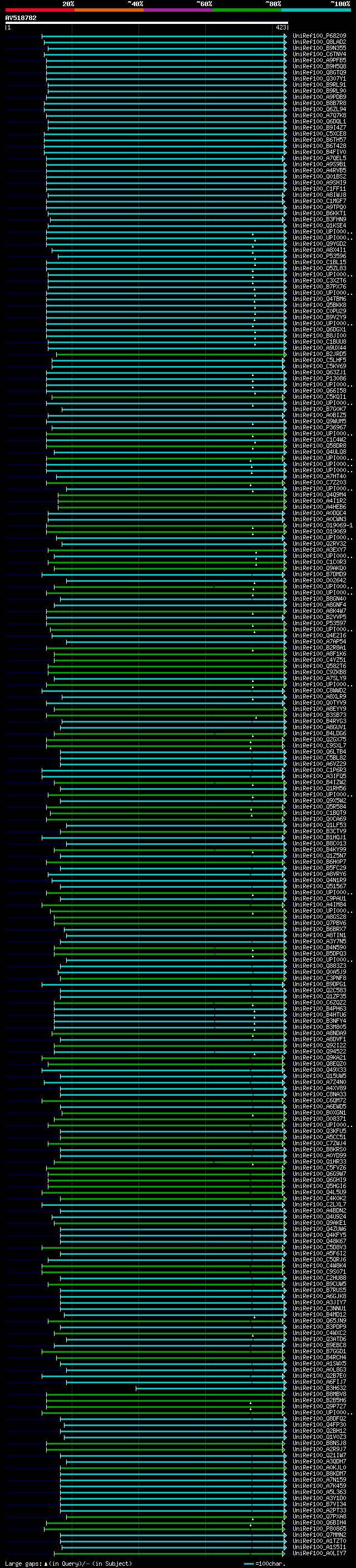Open hit UniRef100_B9N355

coord(319,48)
